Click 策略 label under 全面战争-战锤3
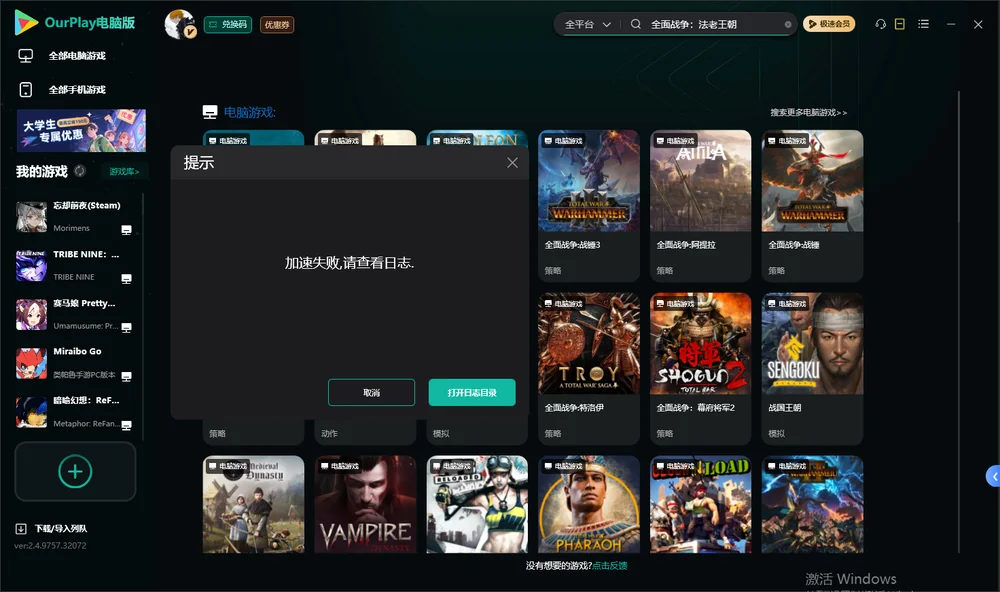The width and height of the screenshot is (1000, 592). click(x=553, y=270)
